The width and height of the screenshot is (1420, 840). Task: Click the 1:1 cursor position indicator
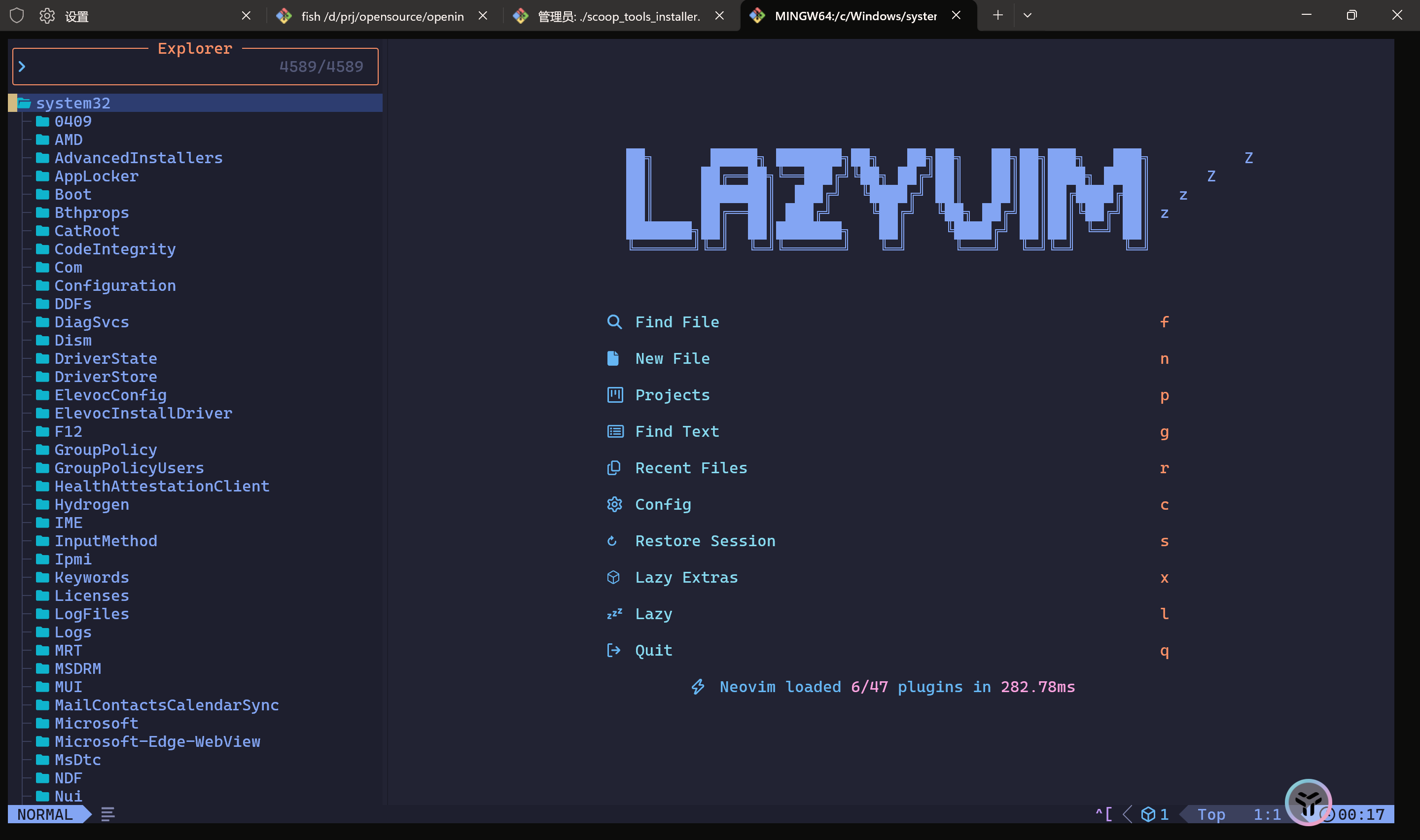point(1267,814)
